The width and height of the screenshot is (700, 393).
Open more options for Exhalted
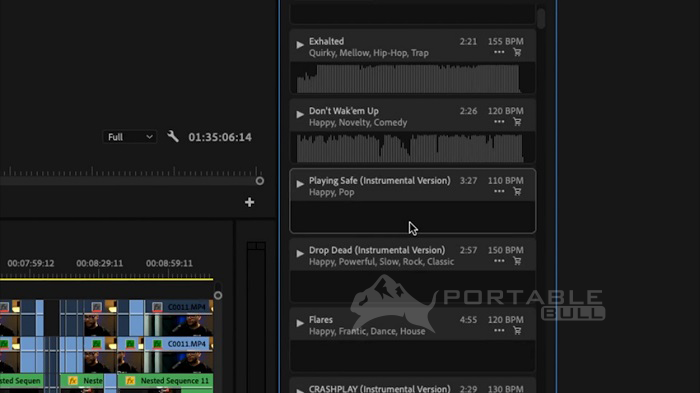point(499,52)
